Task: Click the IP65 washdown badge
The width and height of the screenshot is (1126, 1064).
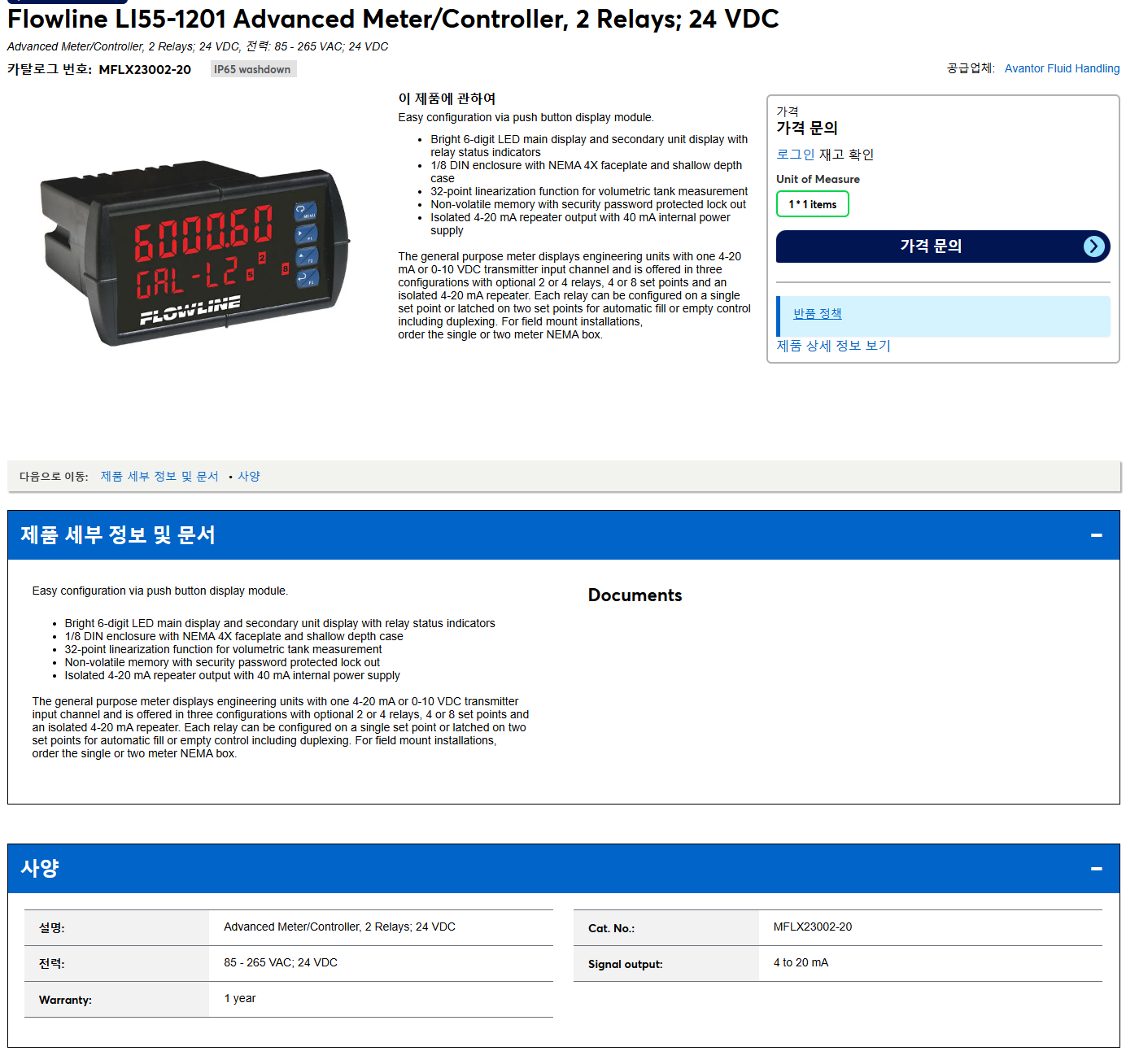Action: point(253,69)
